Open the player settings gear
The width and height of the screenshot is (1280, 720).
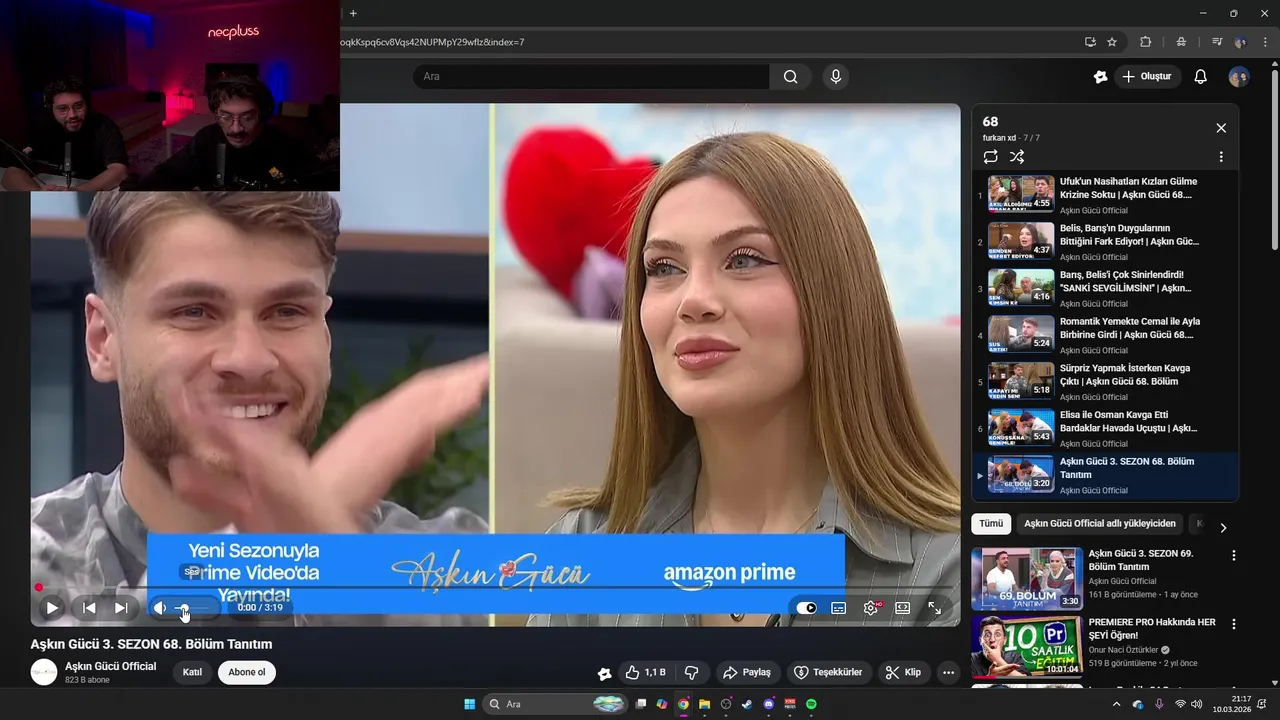click(871, 607)
